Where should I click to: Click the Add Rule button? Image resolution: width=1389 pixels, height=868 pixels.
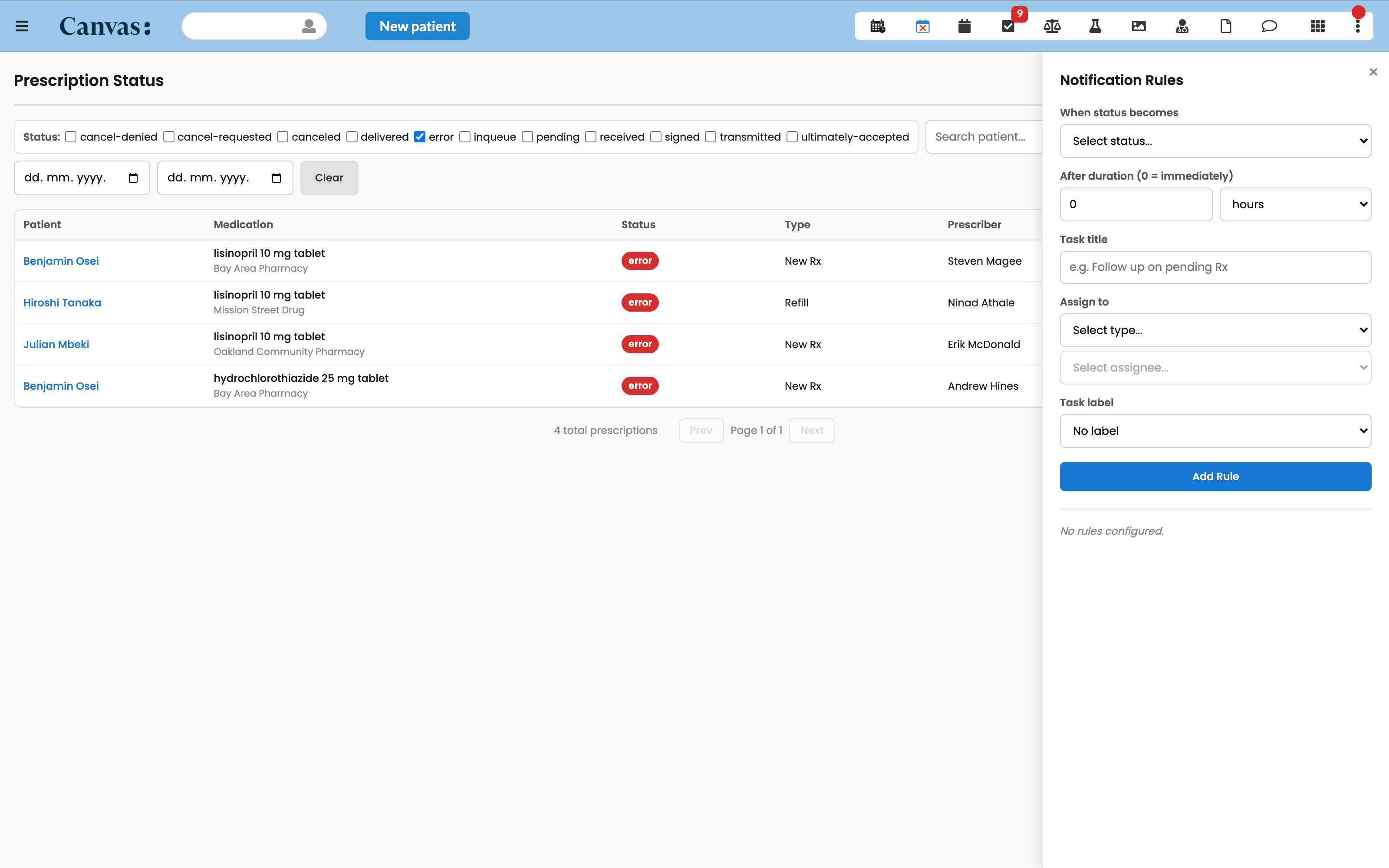(1215, 477)
